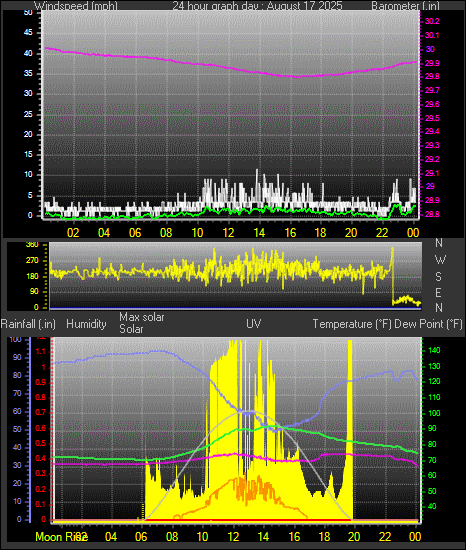The width and height of the screenshot is (466, 550).
Task: Click the Moon Rise label at bottom
Action: 61,537
